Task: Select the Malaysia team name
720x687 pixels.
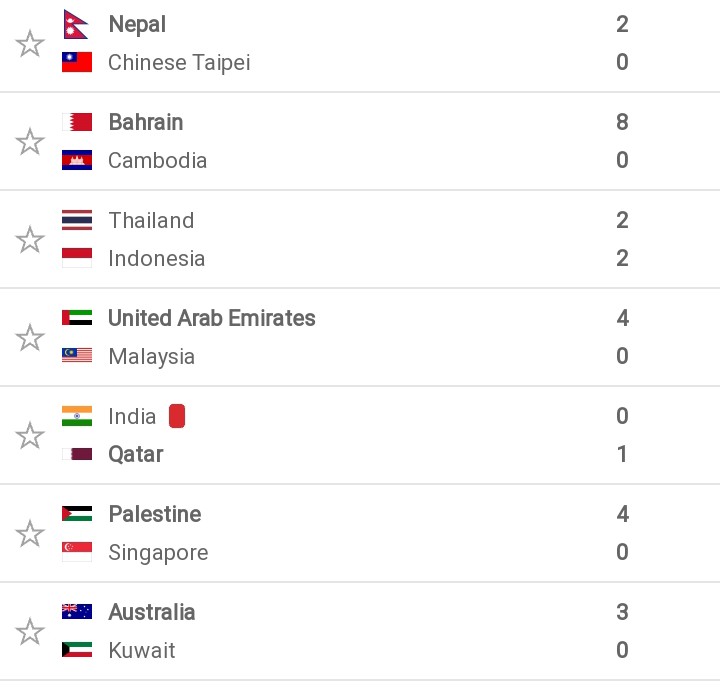Action: [x=152, y=357]
